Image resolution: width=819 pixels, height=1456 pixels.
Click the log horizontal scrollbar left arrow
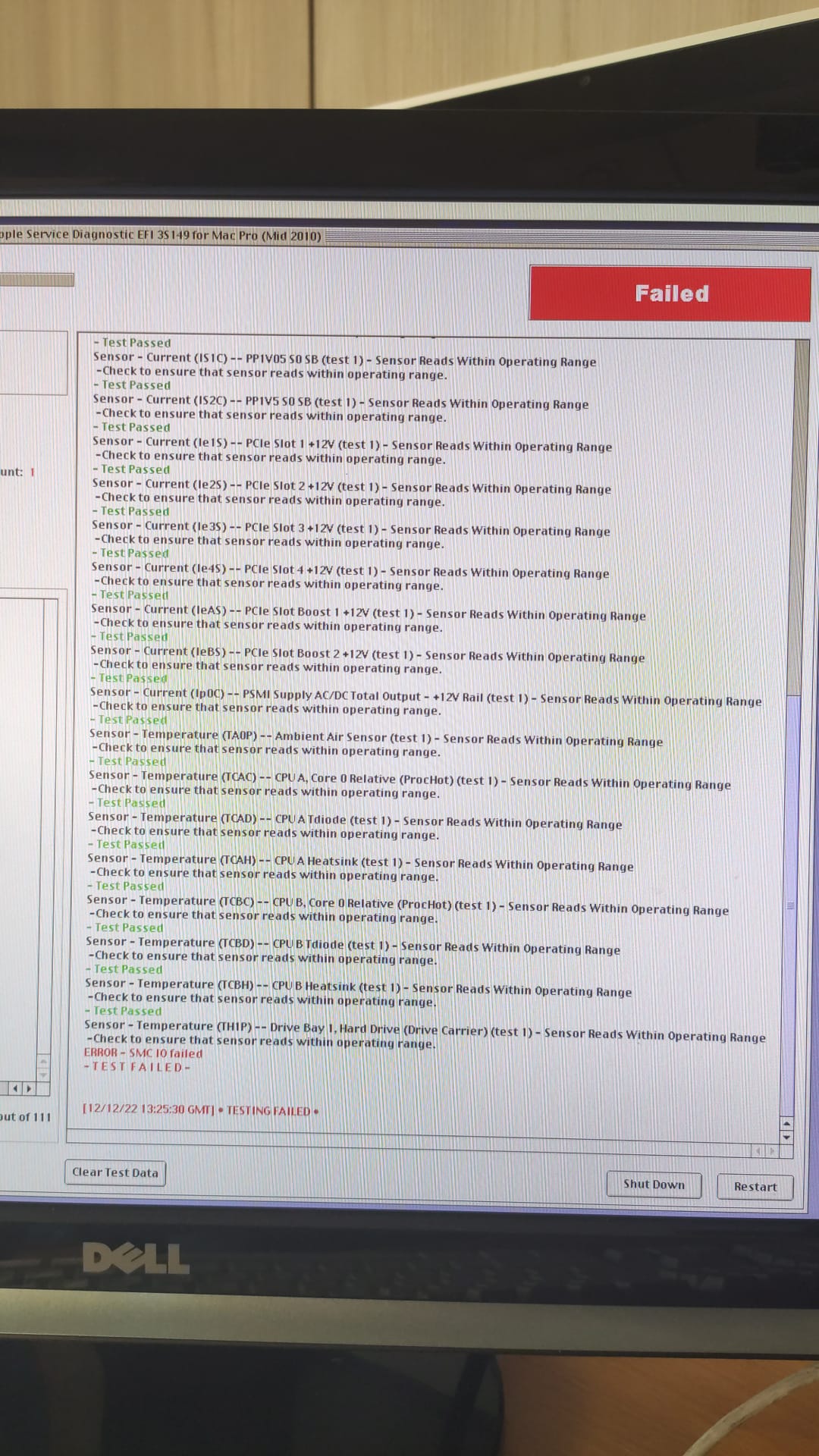point(758,1151)
